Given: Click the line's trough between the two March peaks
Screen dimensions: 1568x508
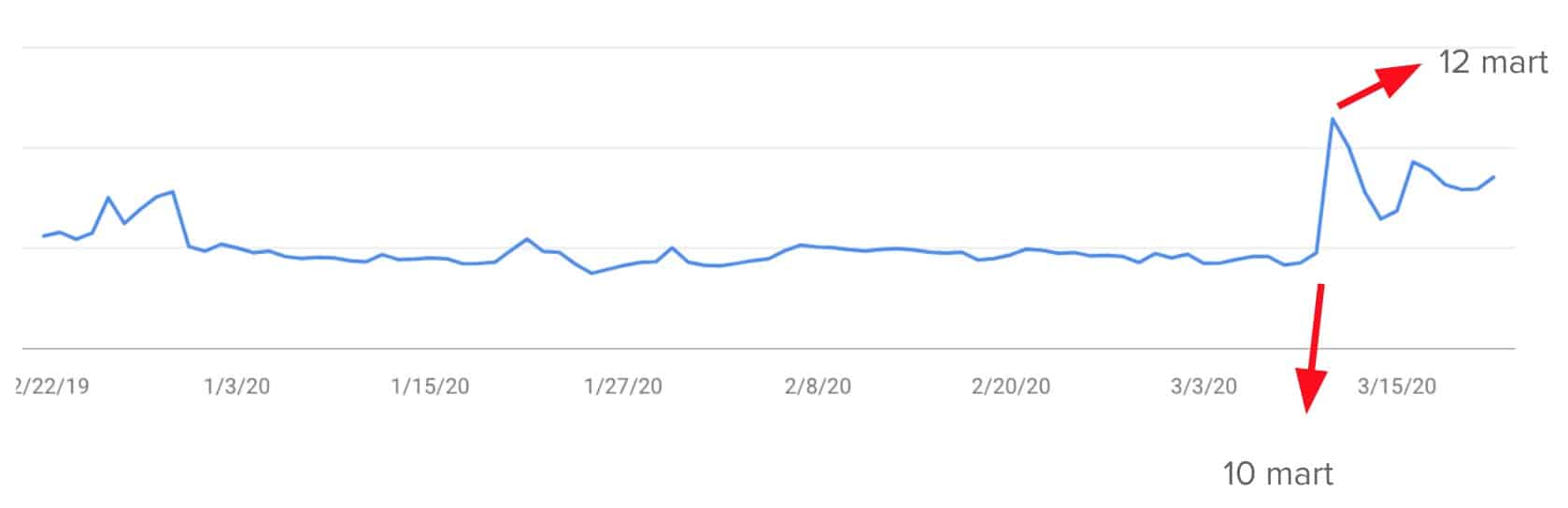Looking at the screenshot, I should pos(1380,219).
